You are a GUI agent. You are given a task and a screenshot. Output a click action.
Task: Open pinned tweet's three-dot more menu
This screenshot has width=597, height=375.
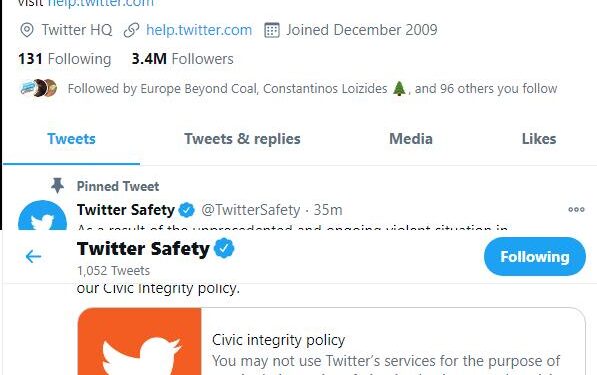coord(576,209)
